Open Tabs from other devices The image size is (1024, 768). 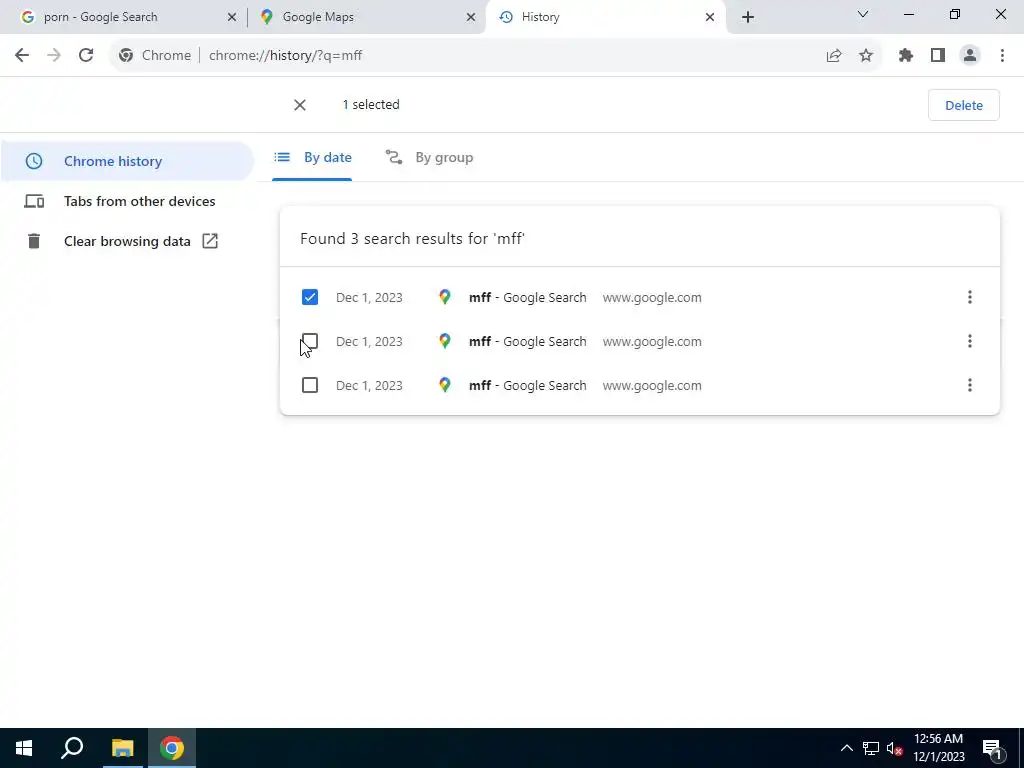tap(127, 201)
